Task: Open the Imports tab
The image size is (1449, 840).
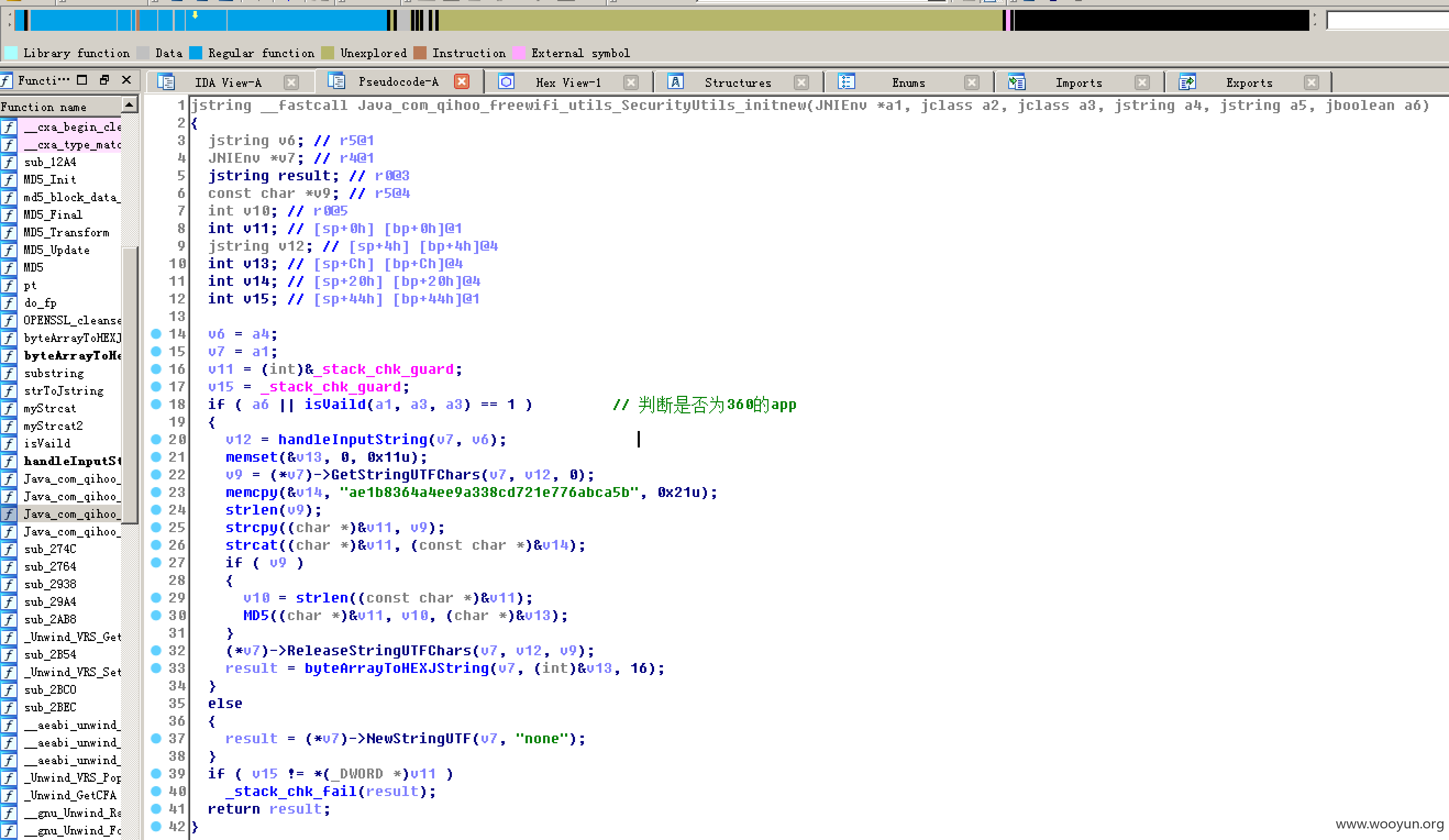Action: click(1079, 83)
